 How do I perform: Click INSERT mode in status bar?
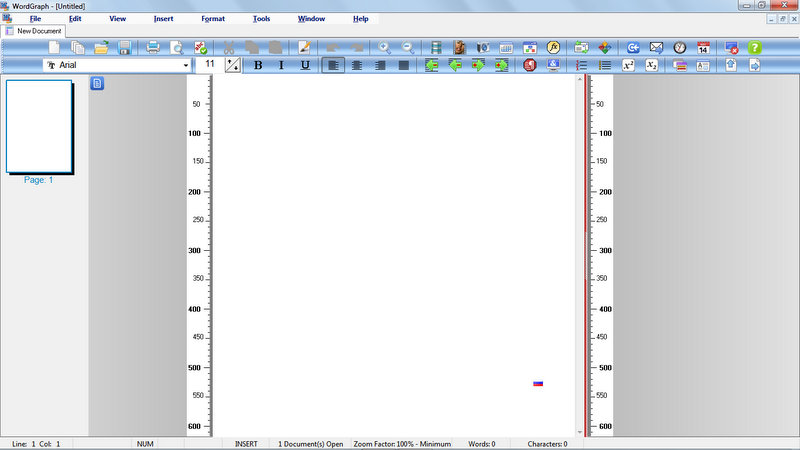(x=246, y=444)
